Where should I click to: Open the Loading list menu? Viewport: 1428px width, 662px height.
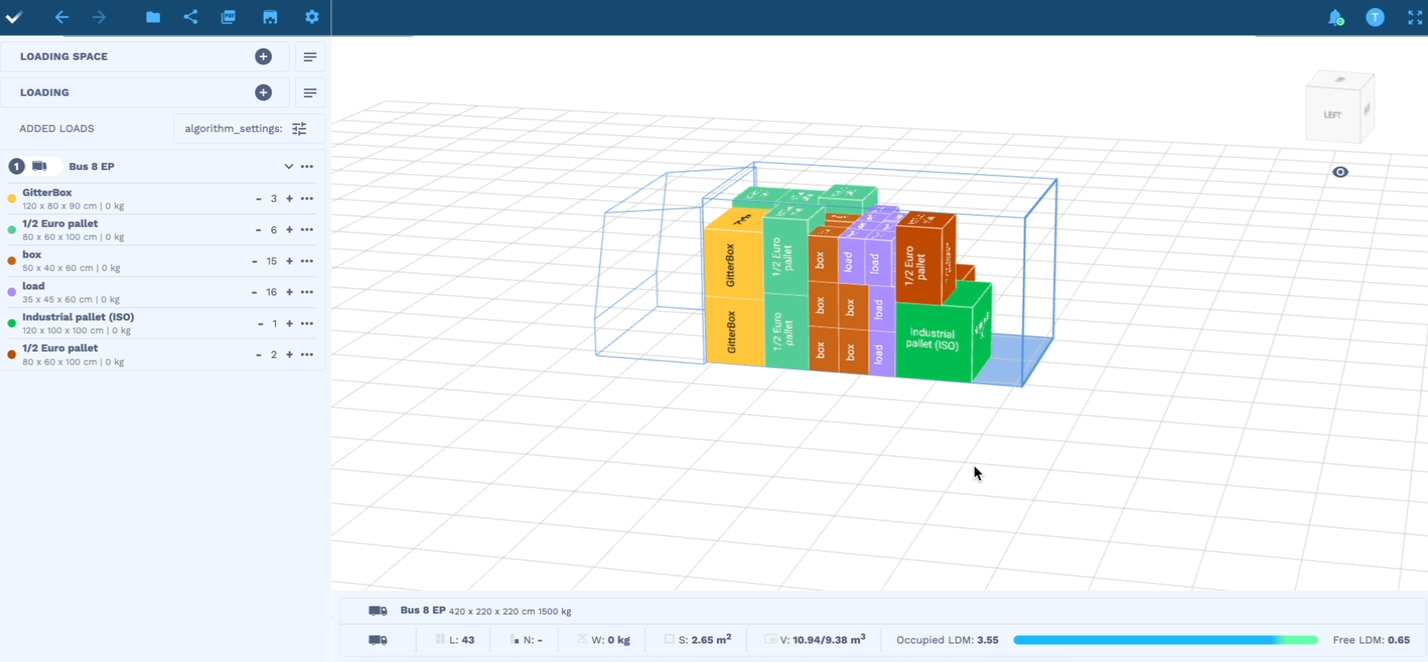[x=310, y=93]
